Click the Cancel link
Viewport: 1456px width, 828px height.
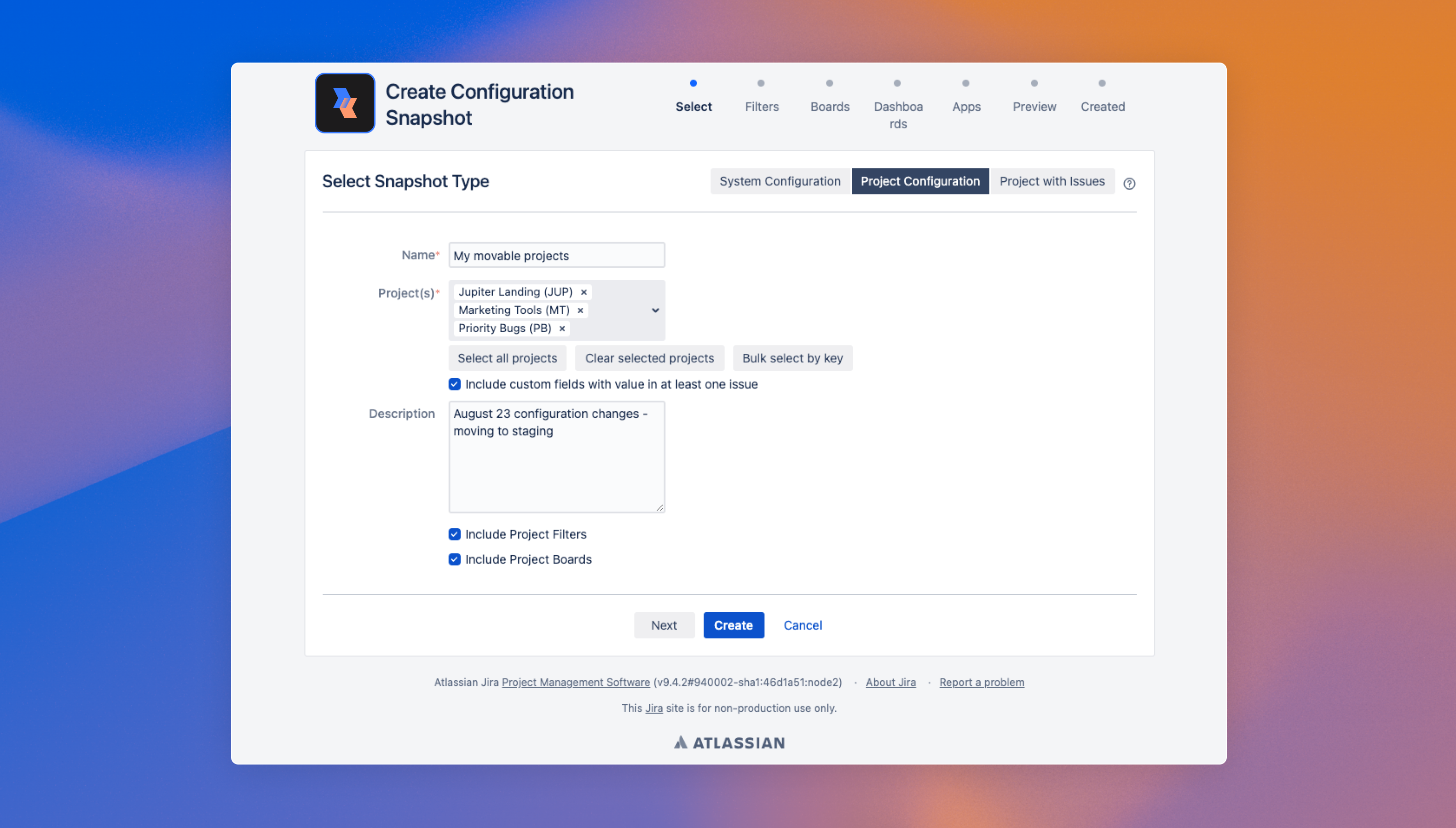[x=803, y=625]
